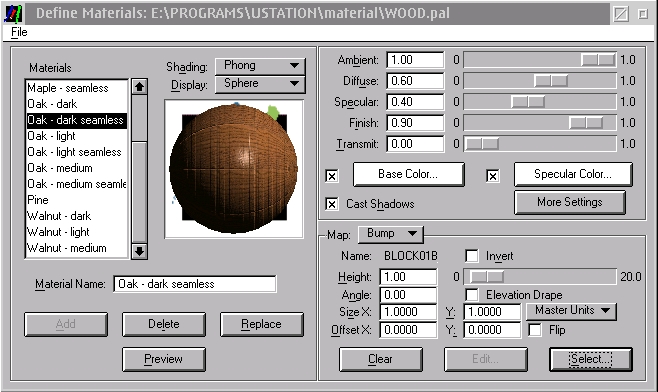Click the sphere material preview image
This screenshot has width=658, height=392.
pos(234,169)
